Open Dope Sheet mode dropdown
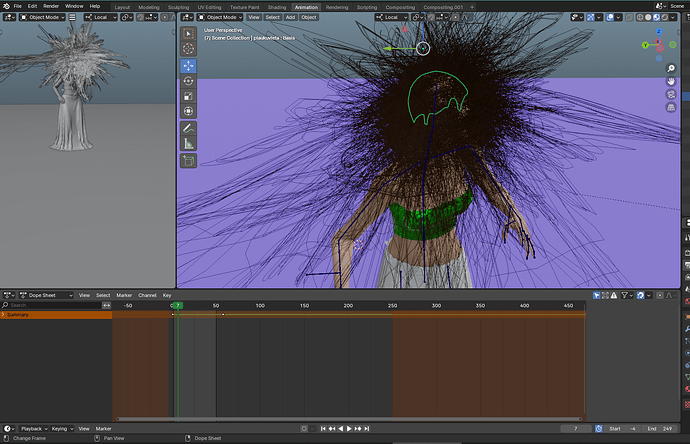The width and height of the screenshot is (690, 444). point(46,295)
